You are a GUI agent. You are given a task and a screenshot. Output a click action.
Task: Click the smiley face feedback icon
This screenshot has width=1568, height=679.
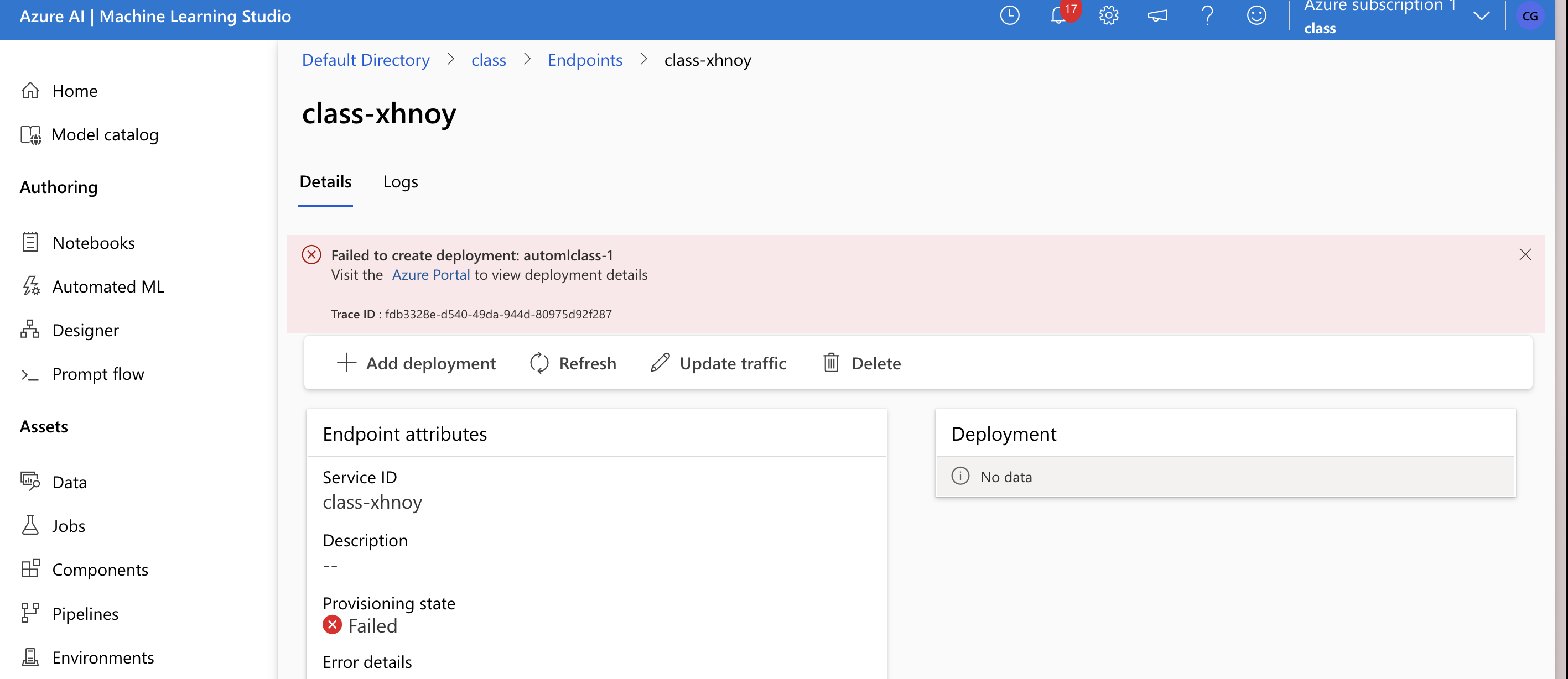[1257, 16]
